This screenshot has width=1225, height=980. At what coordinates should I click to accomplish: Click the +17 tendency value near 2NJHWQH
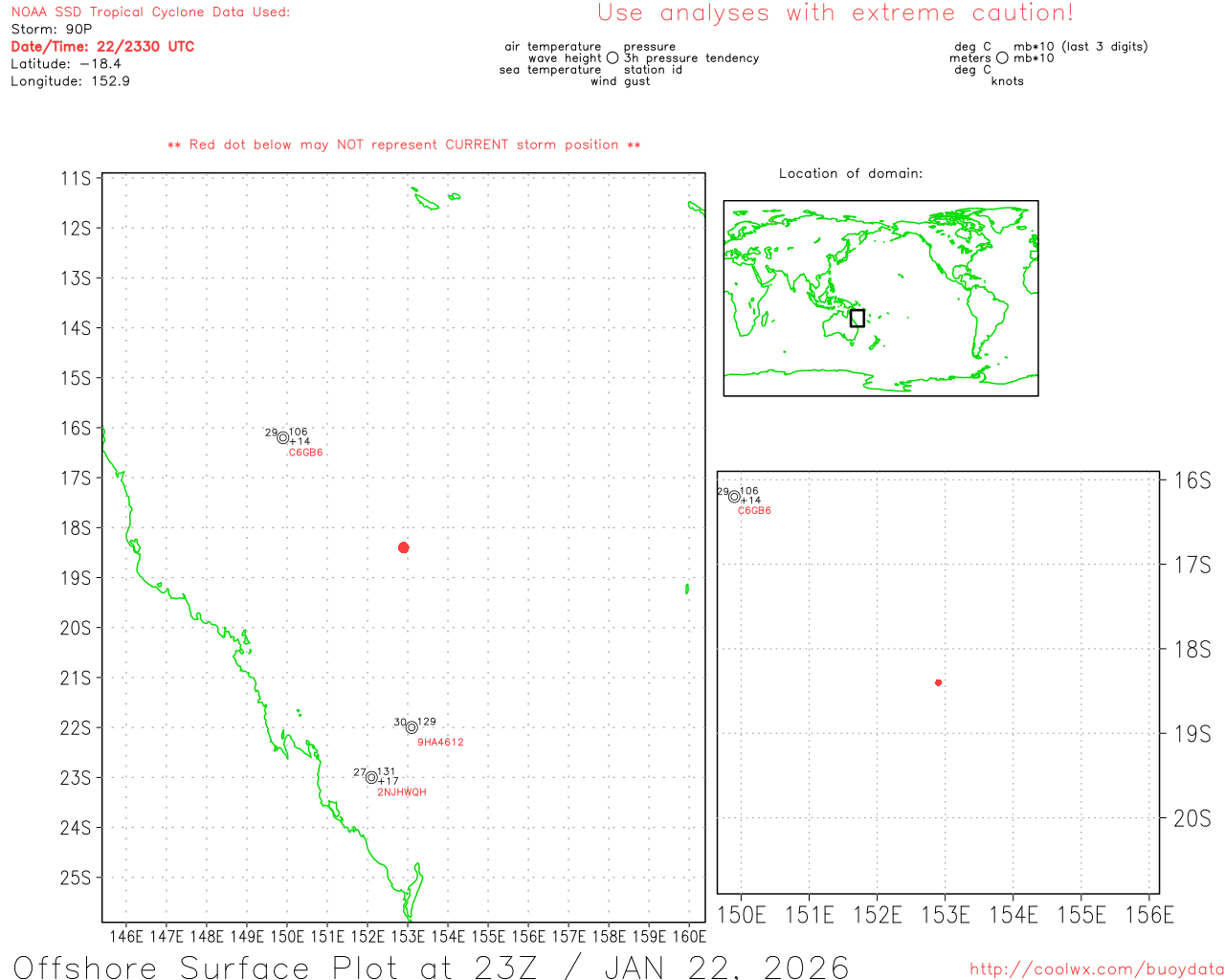[x=388, y=782]
